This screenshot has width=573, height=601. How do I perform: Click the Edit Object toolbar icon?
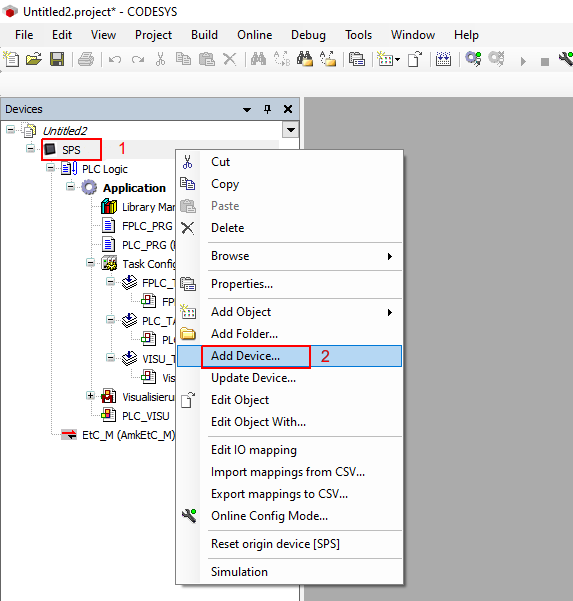415,59
